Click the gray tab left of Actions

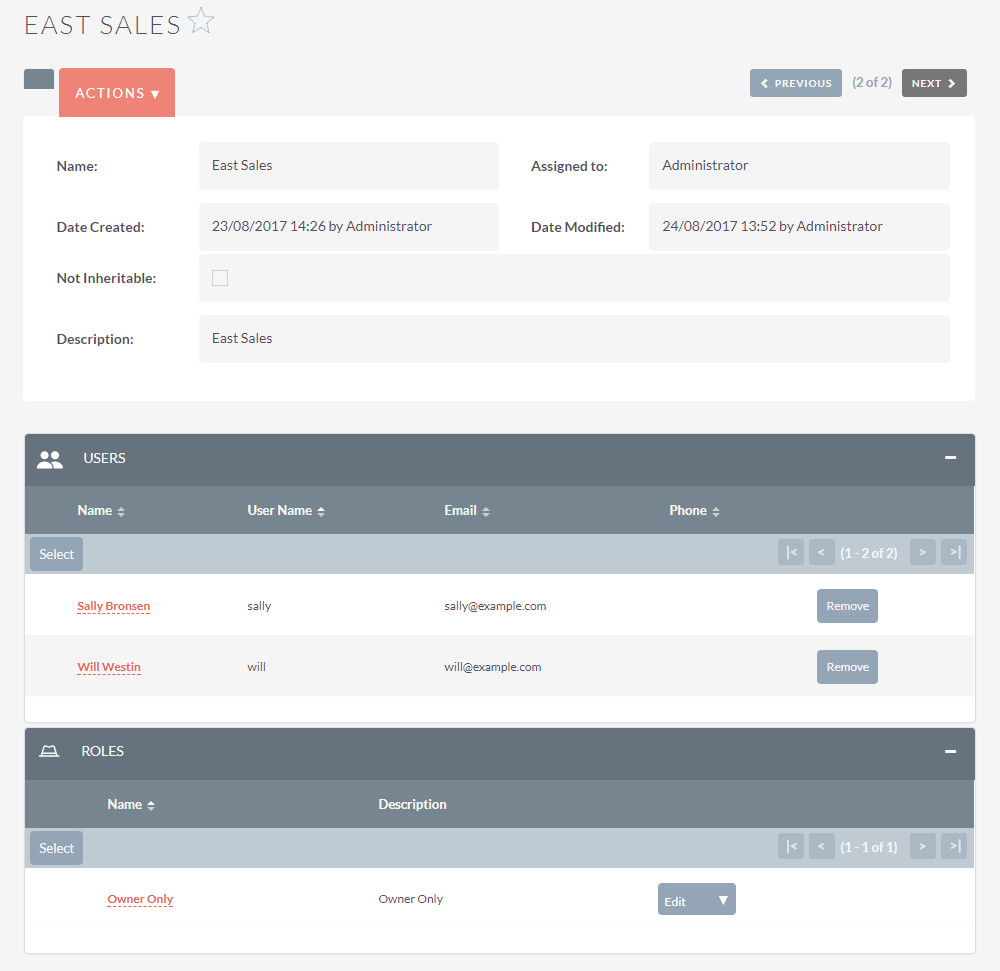coord(39,79)
